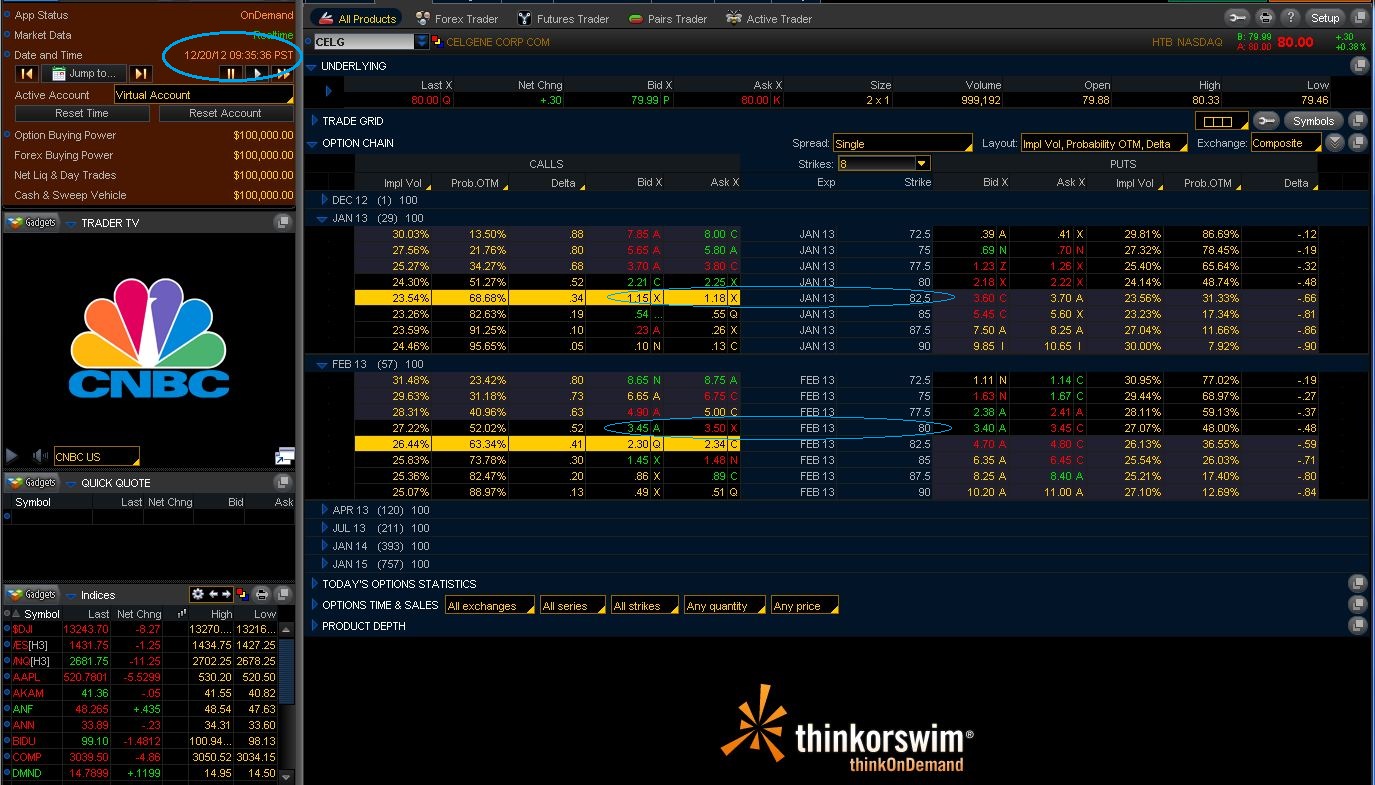Open the Exchange Composite dropdown

pyautogui.click(x=1286, y=144)
